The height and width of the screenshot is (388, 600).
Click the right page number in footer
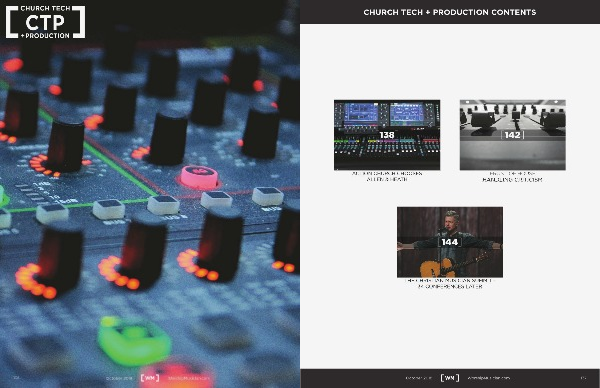(x=583, y=378)
